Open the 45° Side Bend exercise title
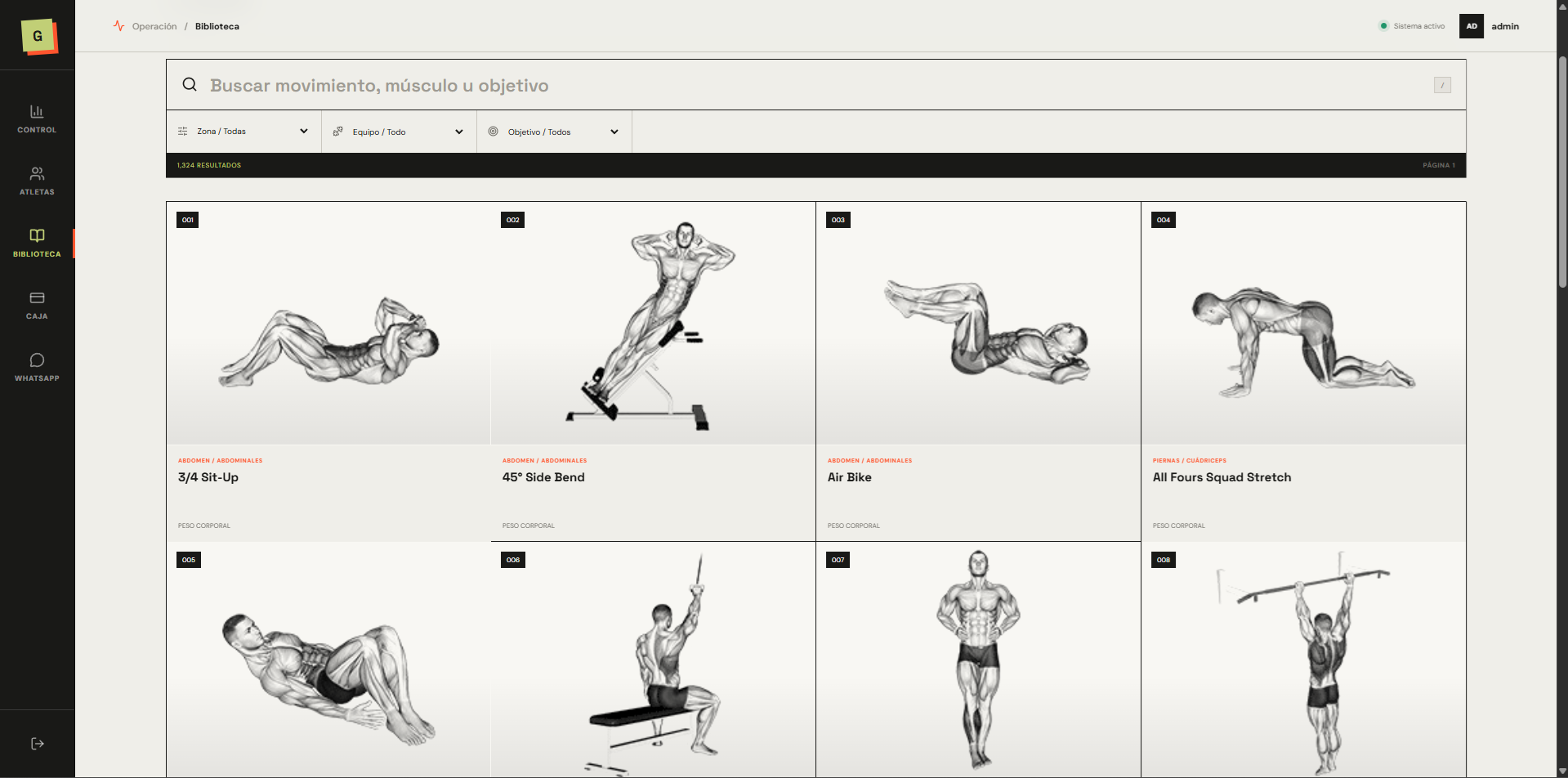1568x778 pixels. click(x=543, y=477)
